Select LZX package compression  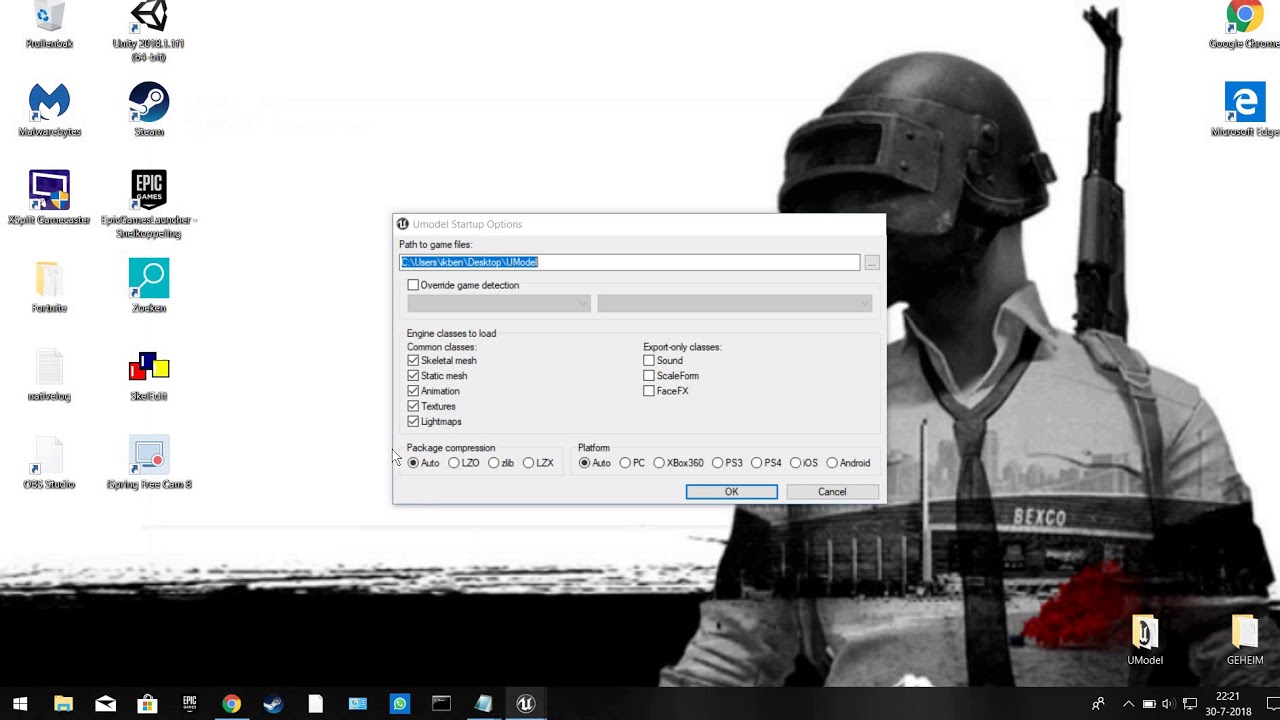coord(528,463)
